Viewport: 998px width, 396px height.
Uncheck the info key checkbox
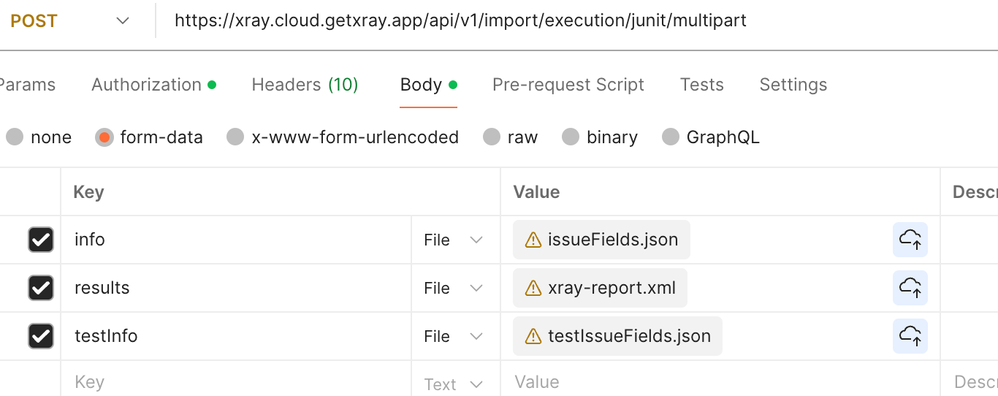point(41,240)
